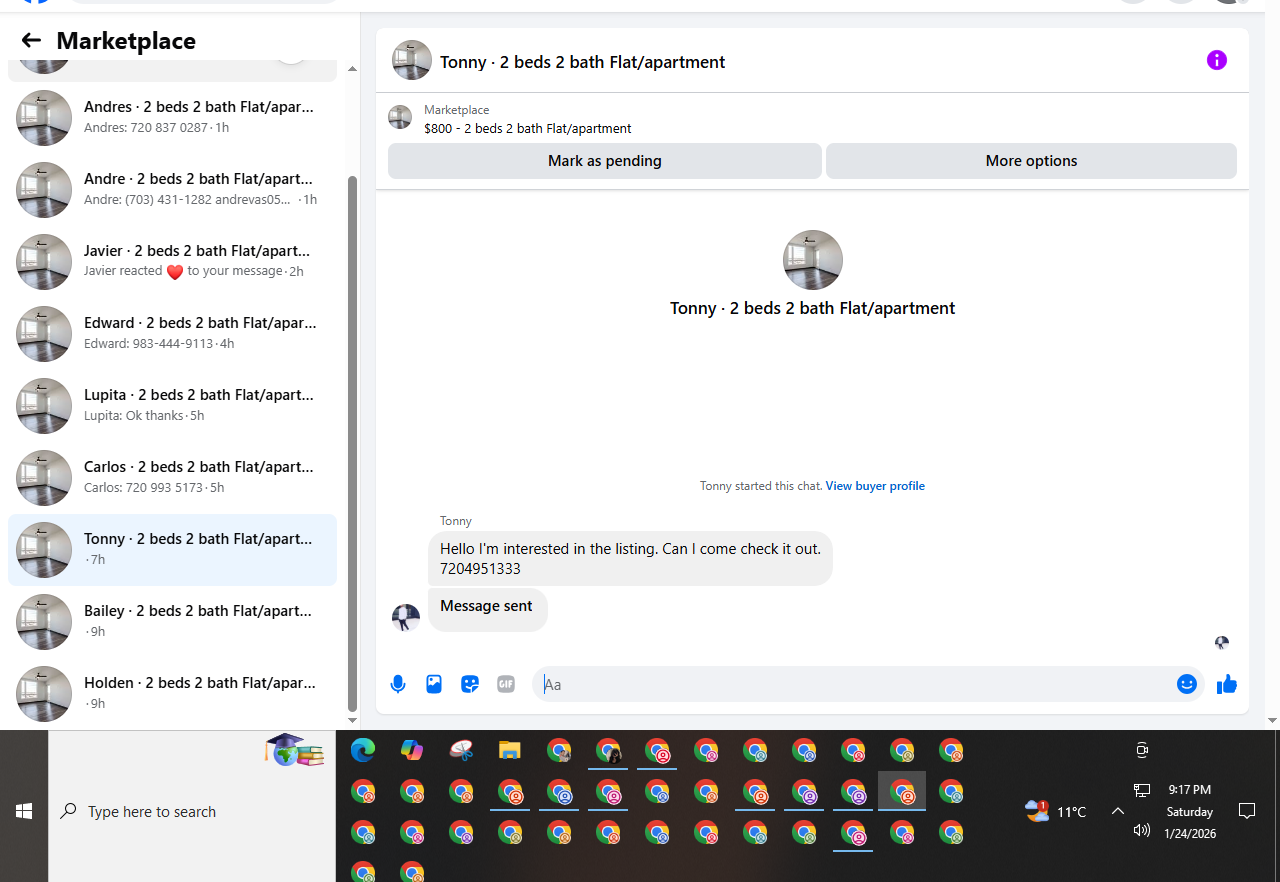Start a voice clip with microphone icon
The height and width of the screenshot is (882, 1280).
click(x=398, y=684)
